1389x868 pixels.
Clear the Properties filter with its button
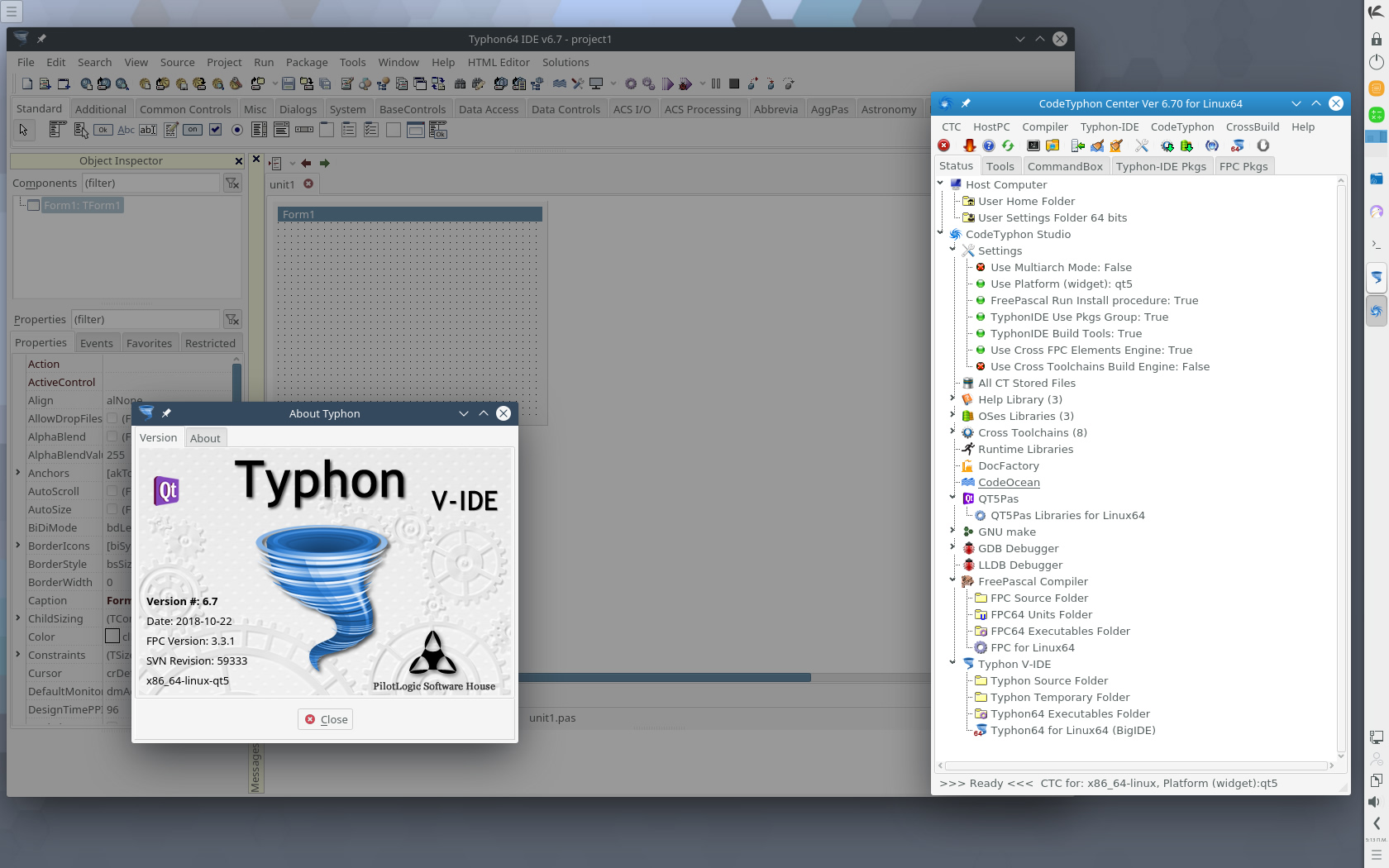point(232,320)
